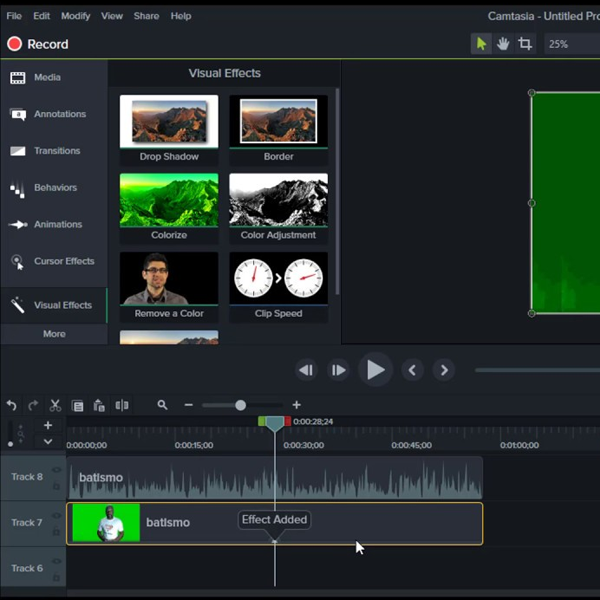
Task: Switch to the Transitions tab
Action: coord(56,151)
